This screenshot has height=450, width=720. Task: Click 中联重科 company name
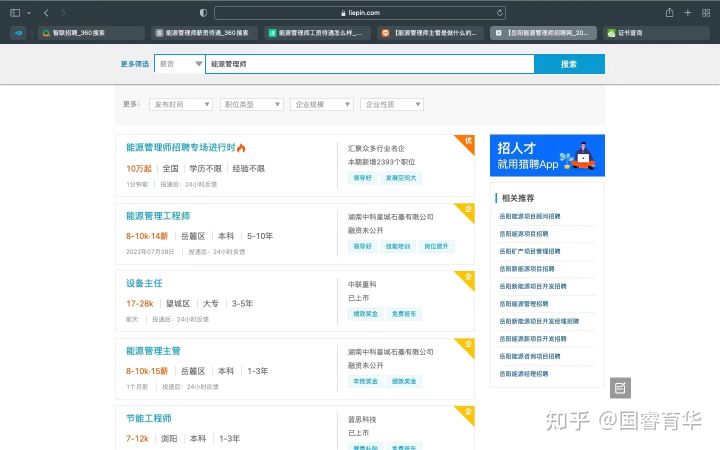tap(362, 284)
